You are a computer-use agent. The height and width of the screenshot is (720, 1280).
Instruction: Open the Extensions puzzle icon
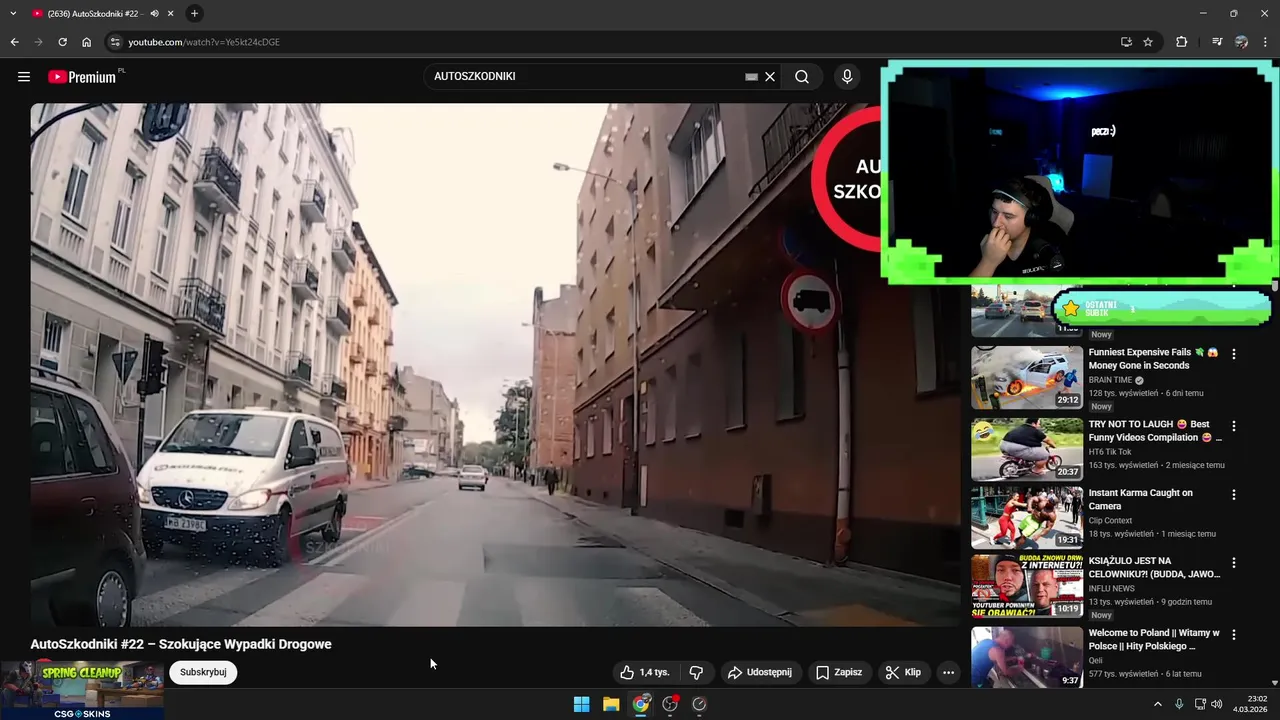point(1182,42)
